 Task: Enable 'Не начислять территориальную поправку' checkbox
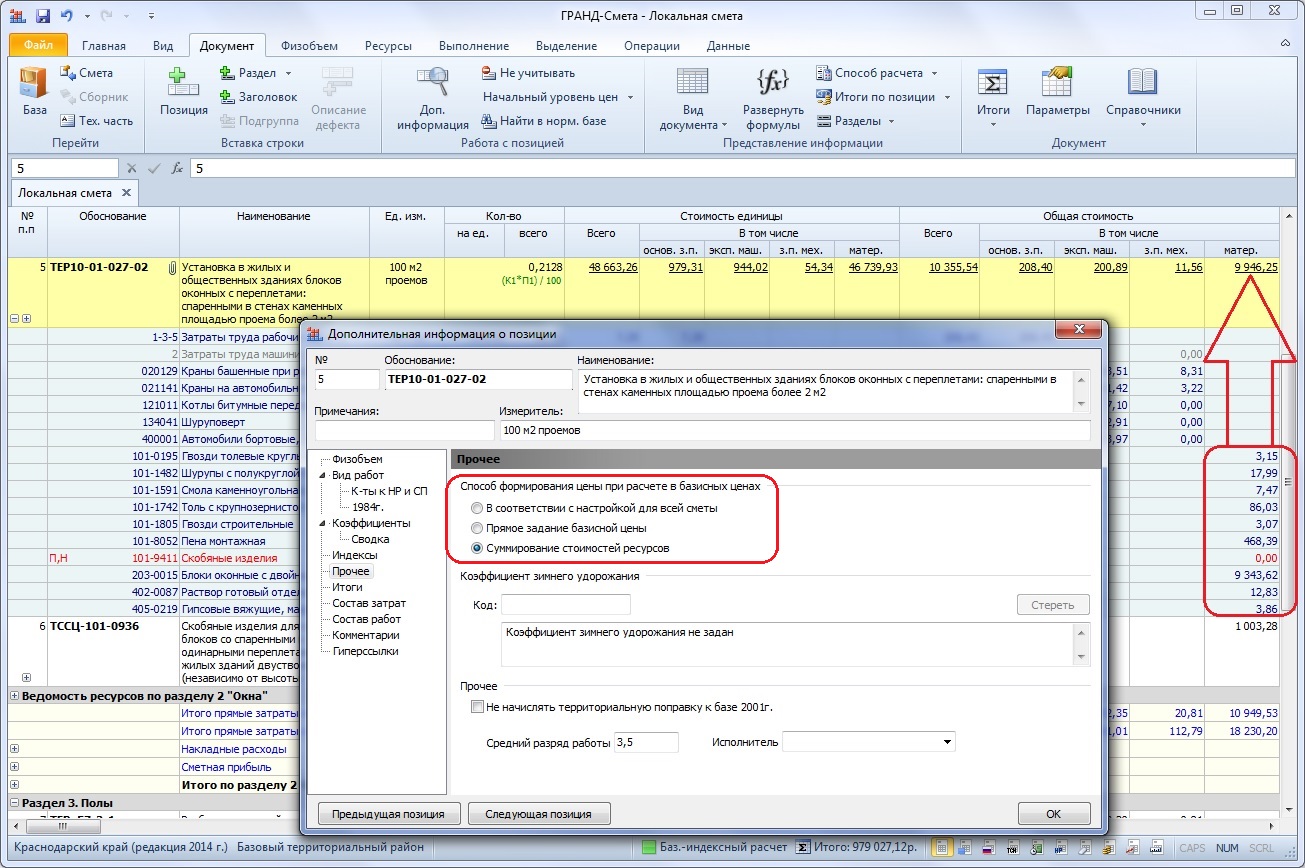pyautogui.click(x=477, y=707)
